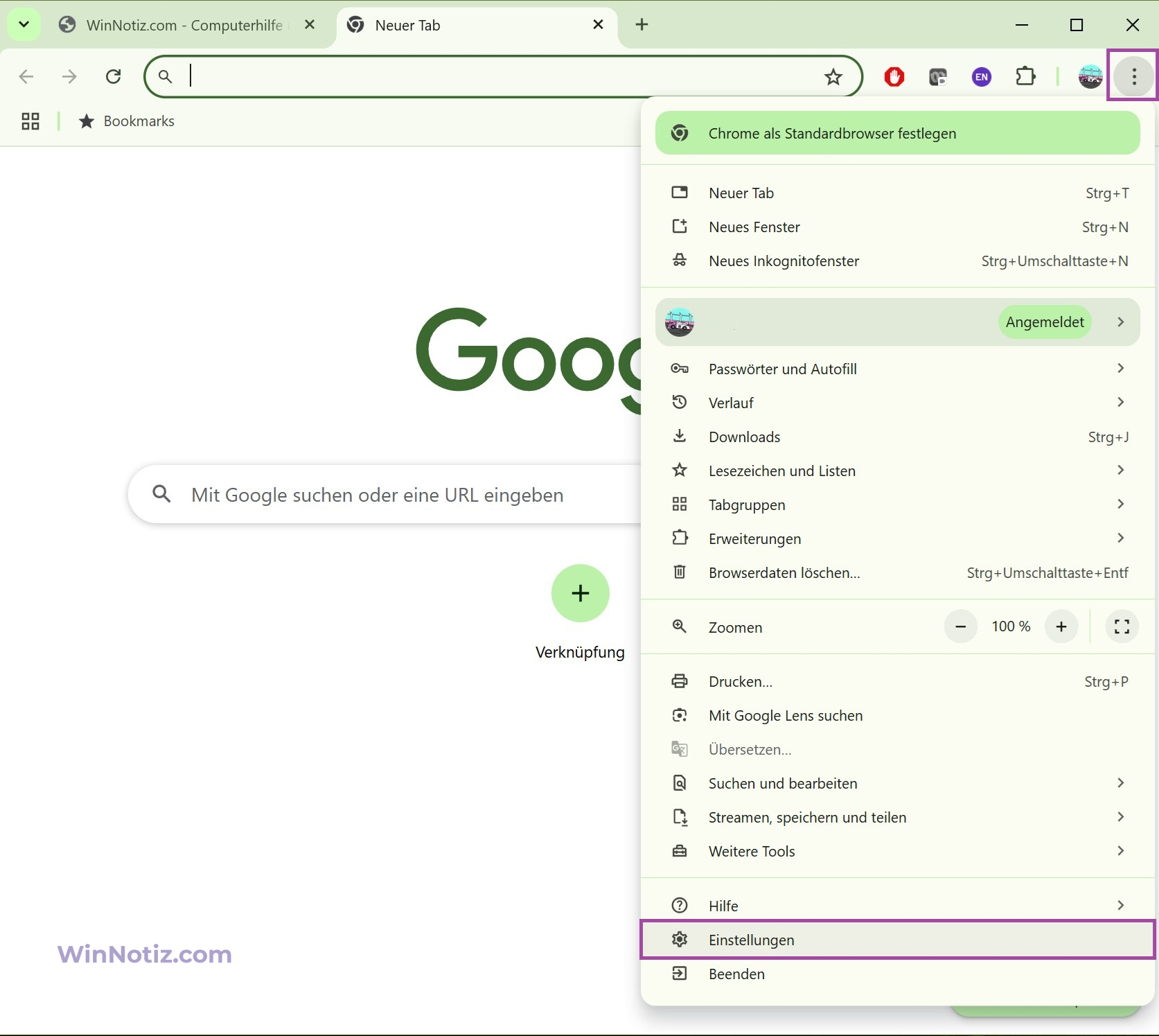Expand the Hilfe submenu
Image resolution: width=1159 pixels, height=1036 pixels.
pyautogui.click(x=897, y=906)
